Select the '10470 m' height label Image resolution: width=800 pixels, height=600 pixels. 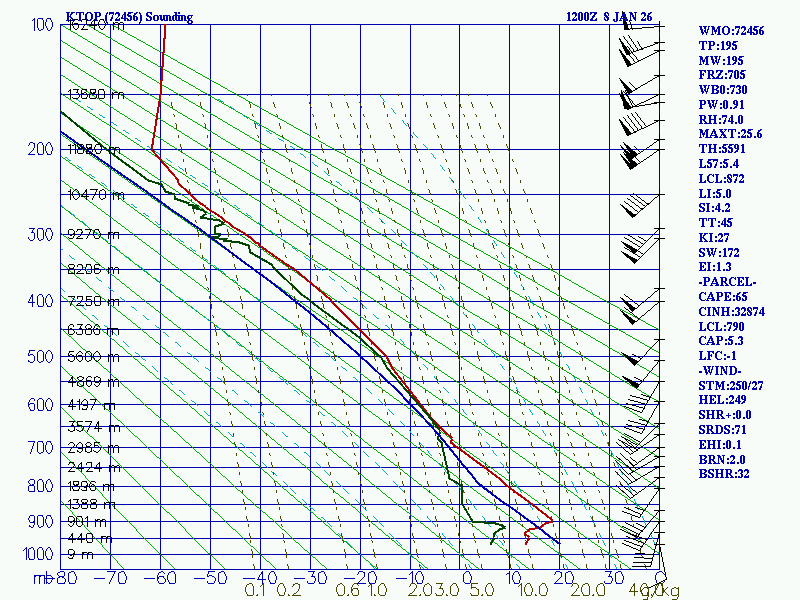click(x=95, y=195)
